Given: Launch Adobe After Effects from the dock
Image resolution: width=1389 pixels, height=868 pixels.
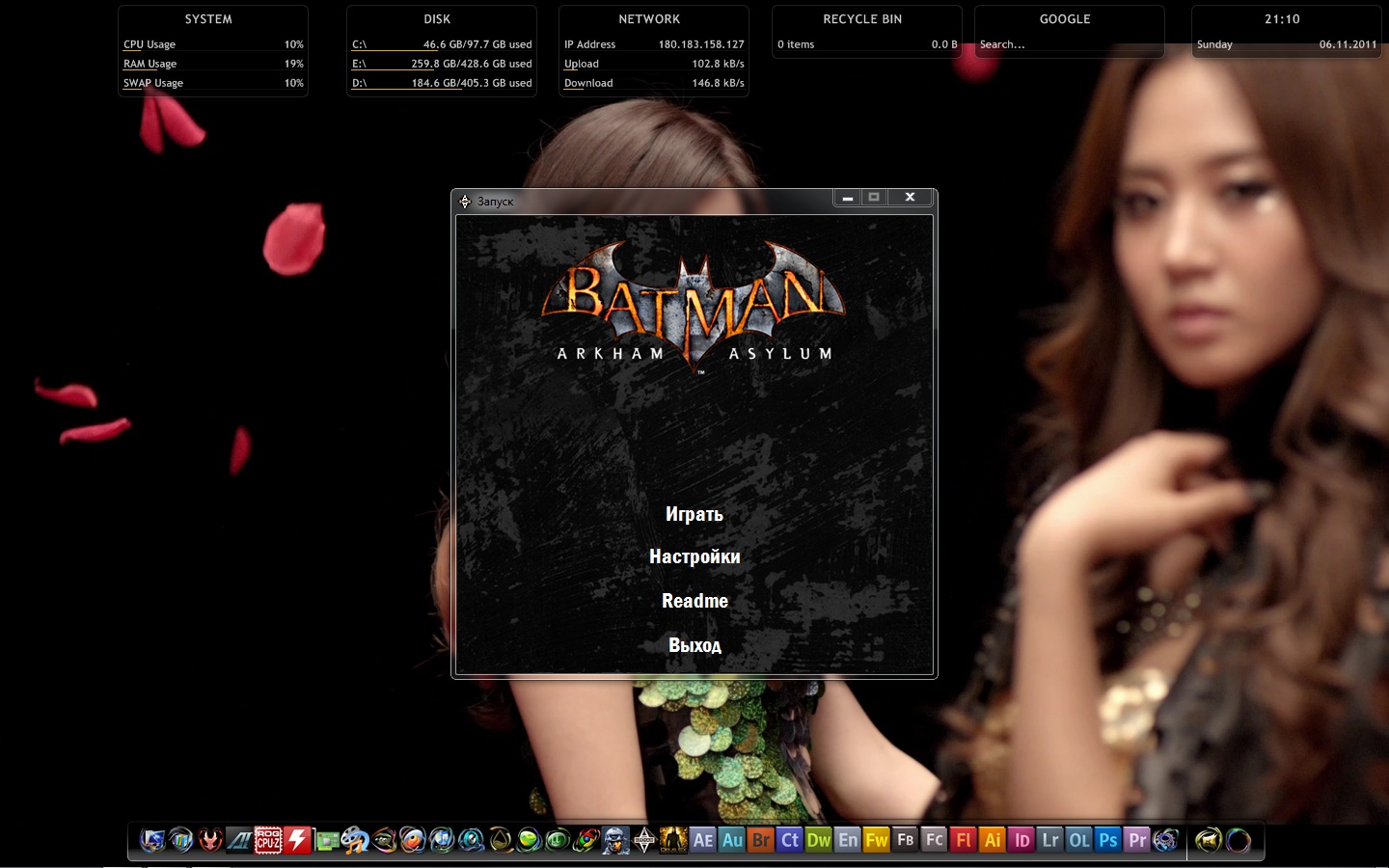Looking at the screenshot, I should click(x=703, y=840).
